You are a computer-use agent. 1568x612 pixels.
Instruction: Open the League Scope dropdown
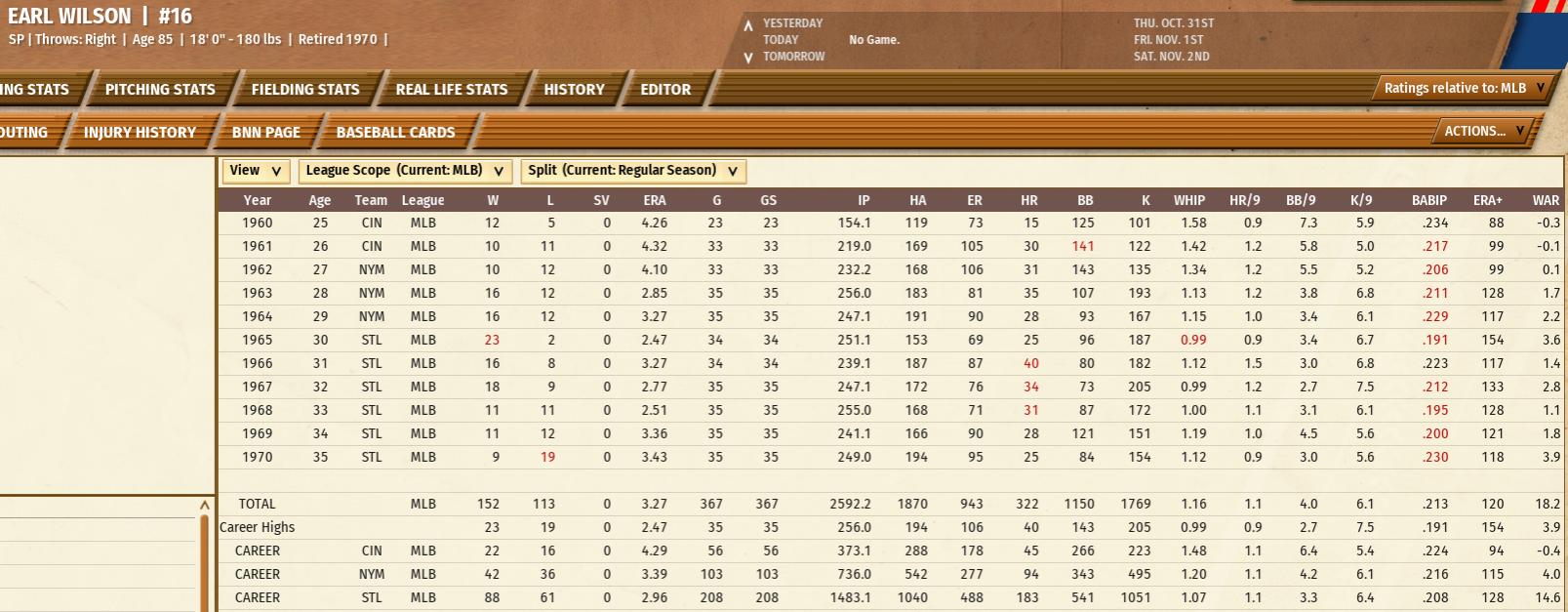click(x=404, y=171)
